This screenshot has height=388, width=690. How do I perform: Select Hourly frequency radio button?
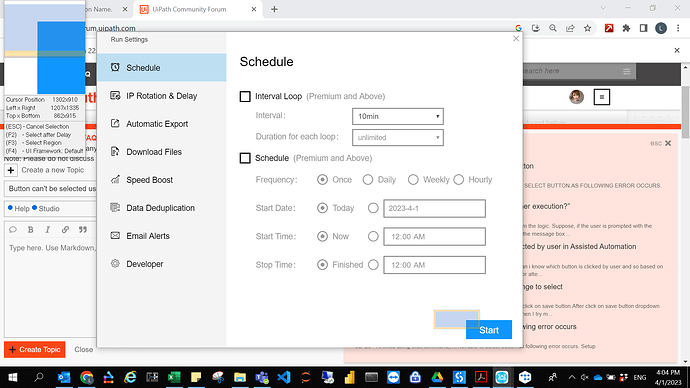pyautogui.click(x=459, y=179)
